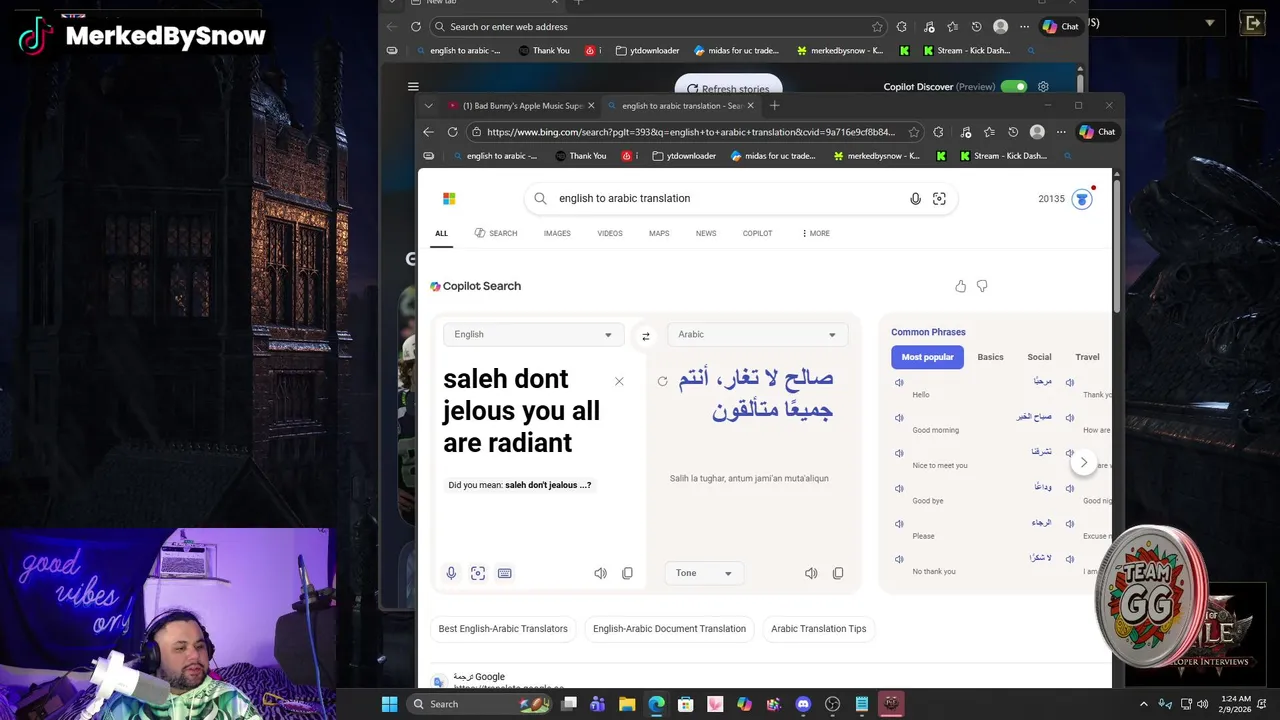Play audio for Please phrase
Screen dimensions: 1280x720
(x=899, y=523)
